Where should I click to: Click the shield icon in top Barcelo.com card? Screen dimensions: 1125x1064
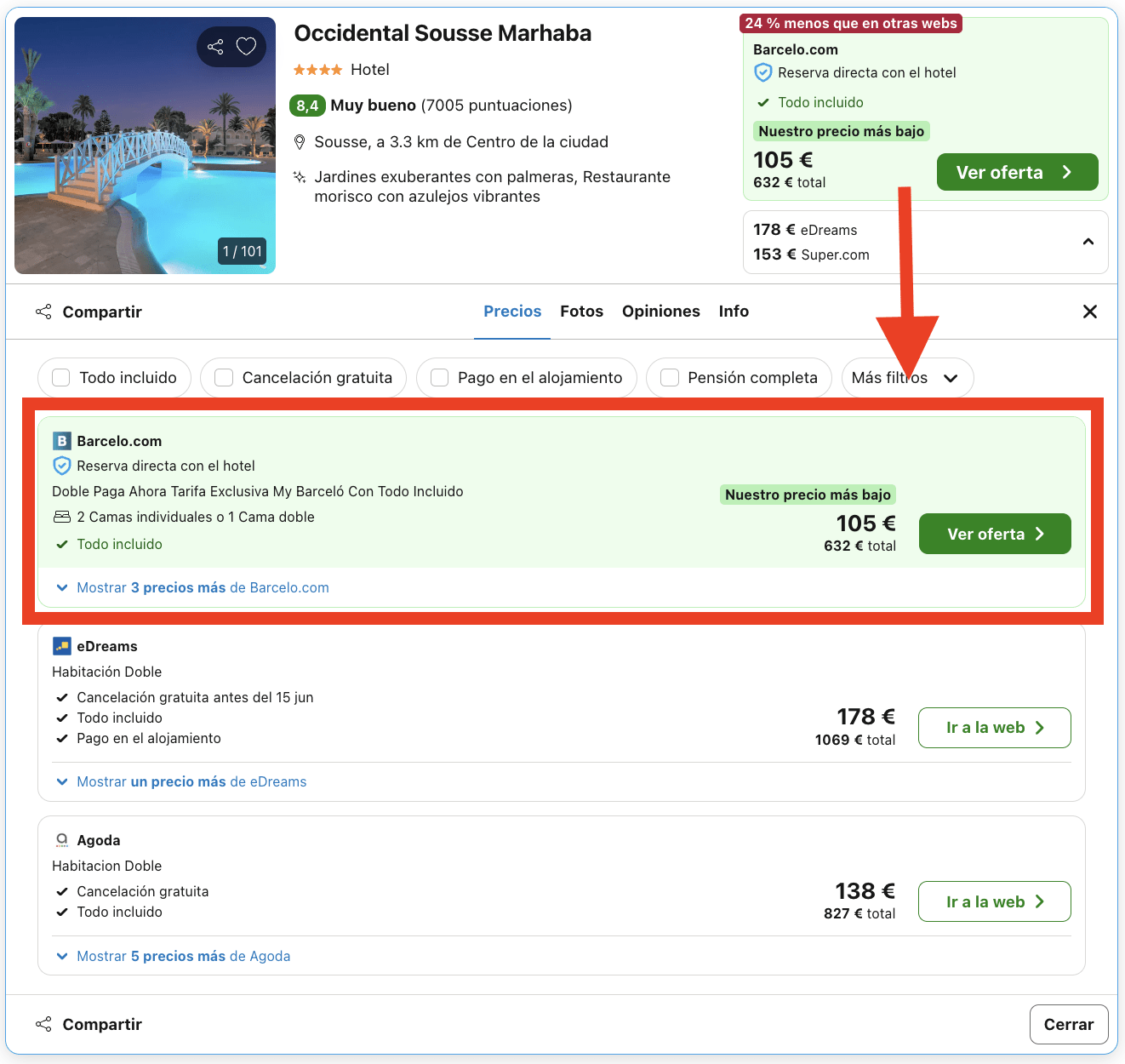(x=763, y=73)
